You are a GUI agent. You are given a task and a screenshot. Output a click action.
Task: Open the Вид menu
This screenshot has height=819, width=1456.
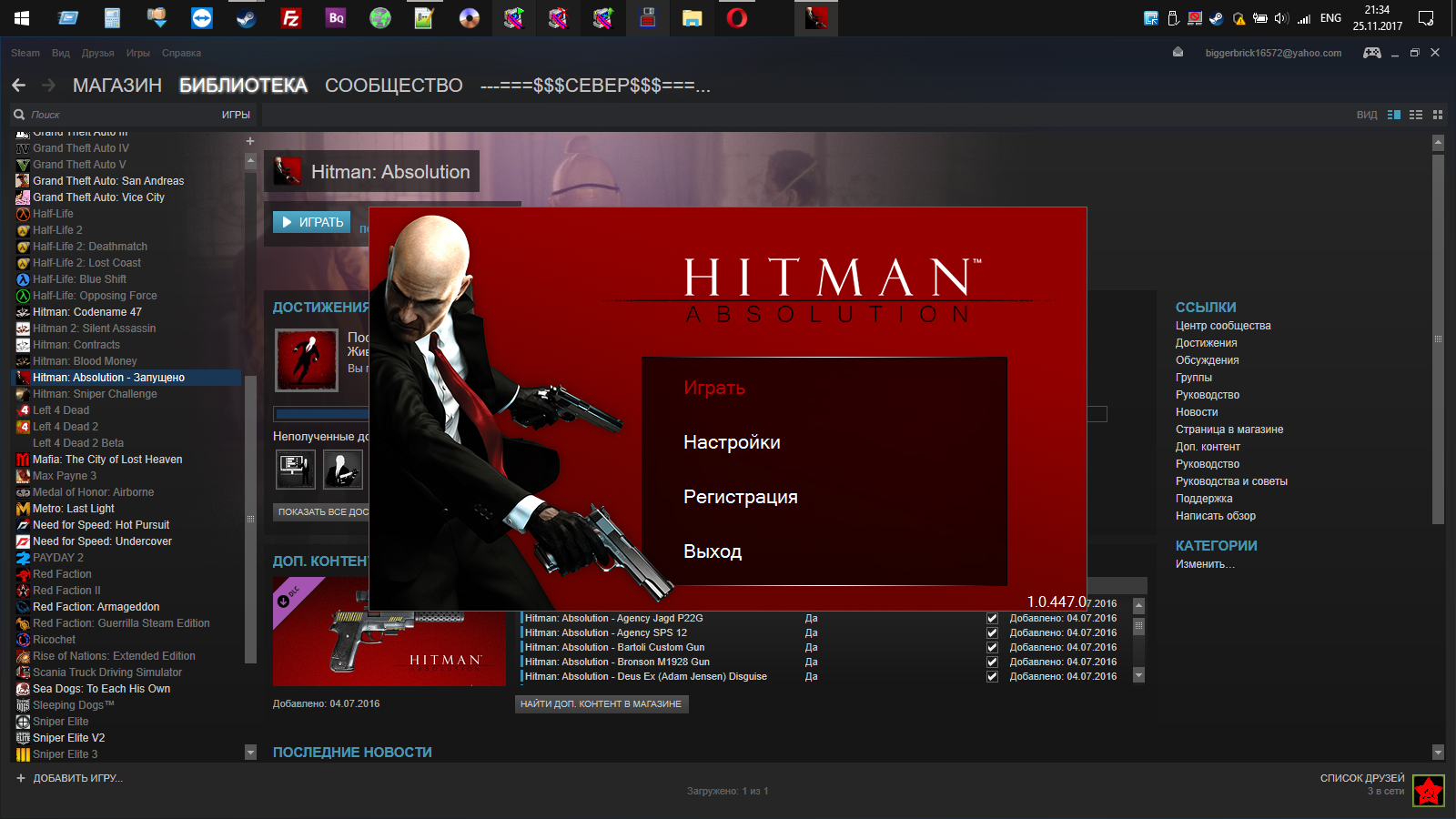click(x=61, y=53)
